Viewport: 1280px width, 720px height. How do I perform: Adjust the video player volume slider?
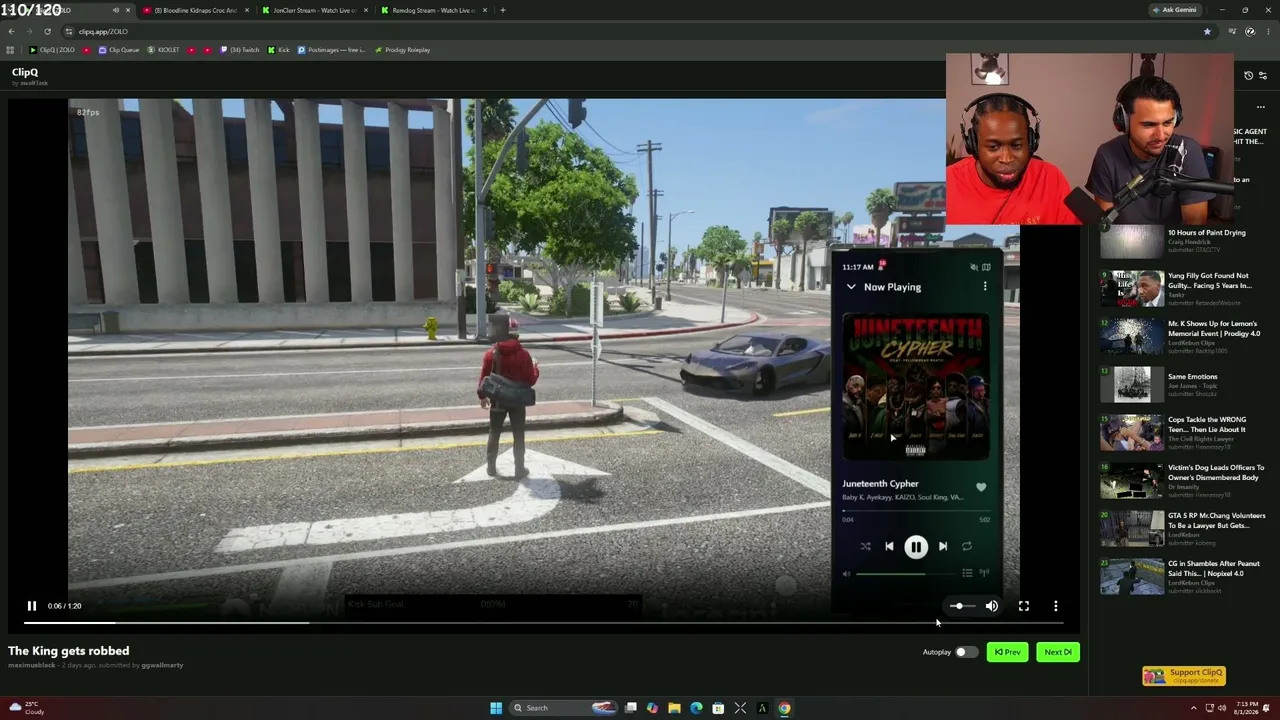pyautogui.click(x=961, y=606)
